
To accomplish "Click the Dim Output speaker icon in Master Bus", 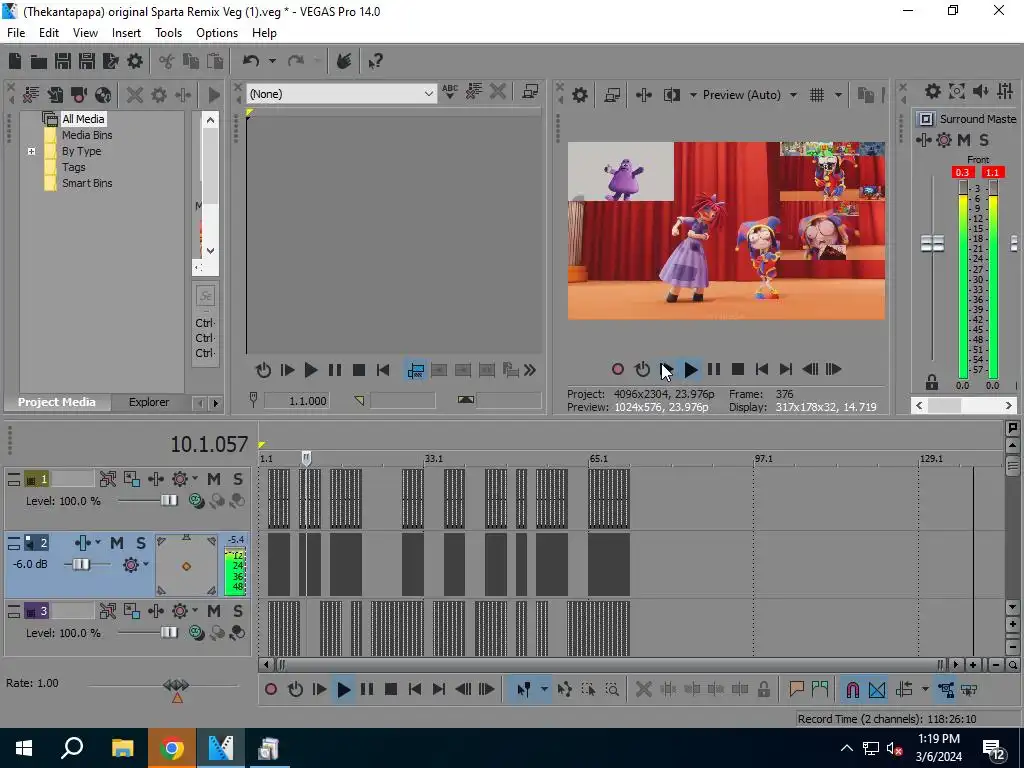I will point(981,91).
